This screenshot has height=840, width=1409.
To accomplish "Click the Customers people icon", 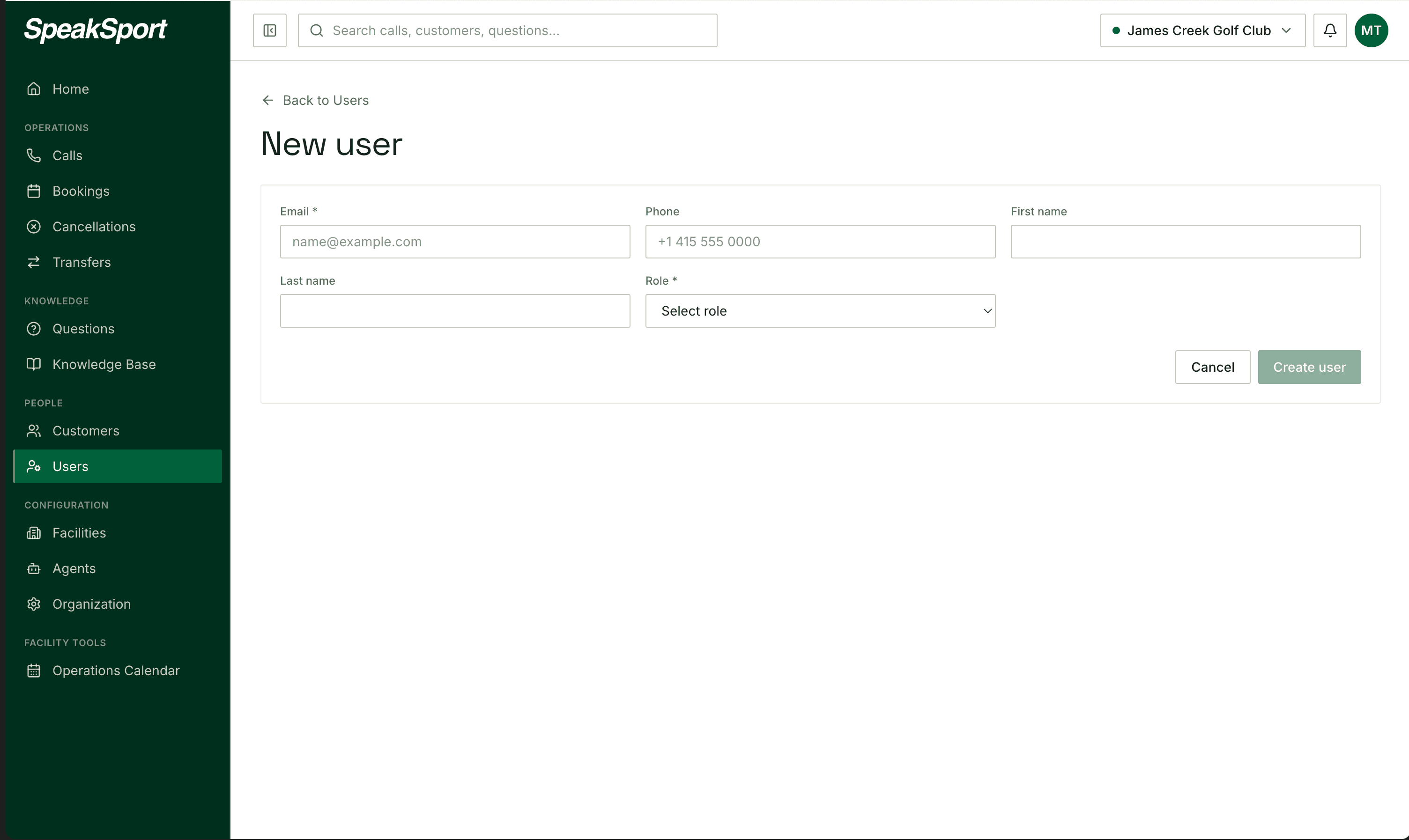I will pos(34,431).
